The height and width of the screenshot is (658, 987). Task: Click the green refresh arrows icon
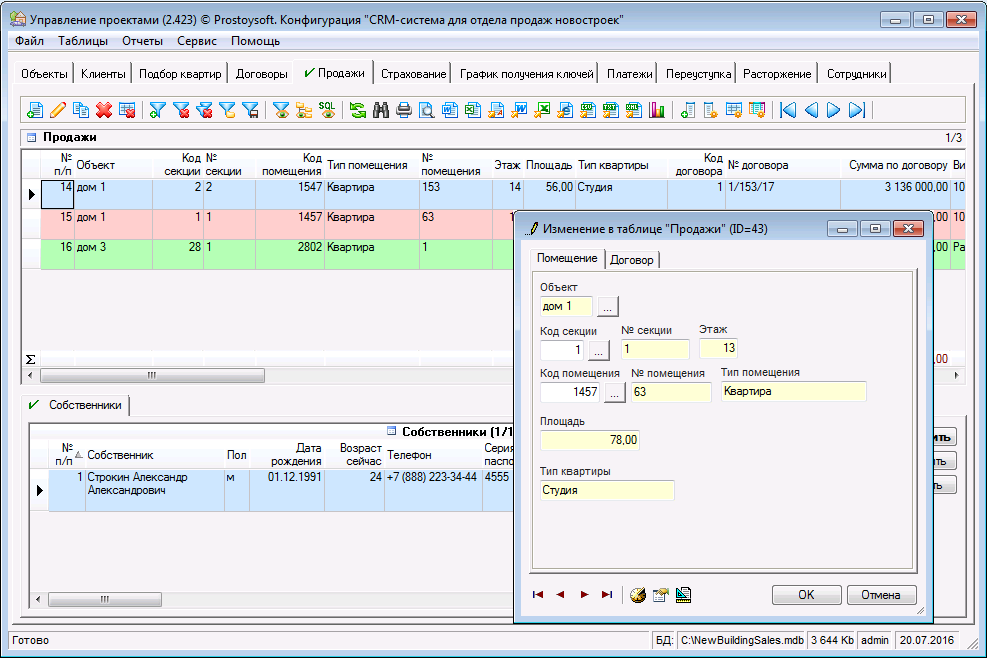click(357, 110)
